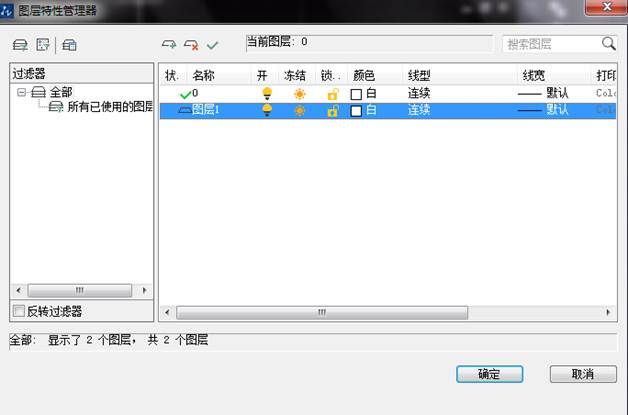Click the Delete Layer icon

[x=190, y=45]
